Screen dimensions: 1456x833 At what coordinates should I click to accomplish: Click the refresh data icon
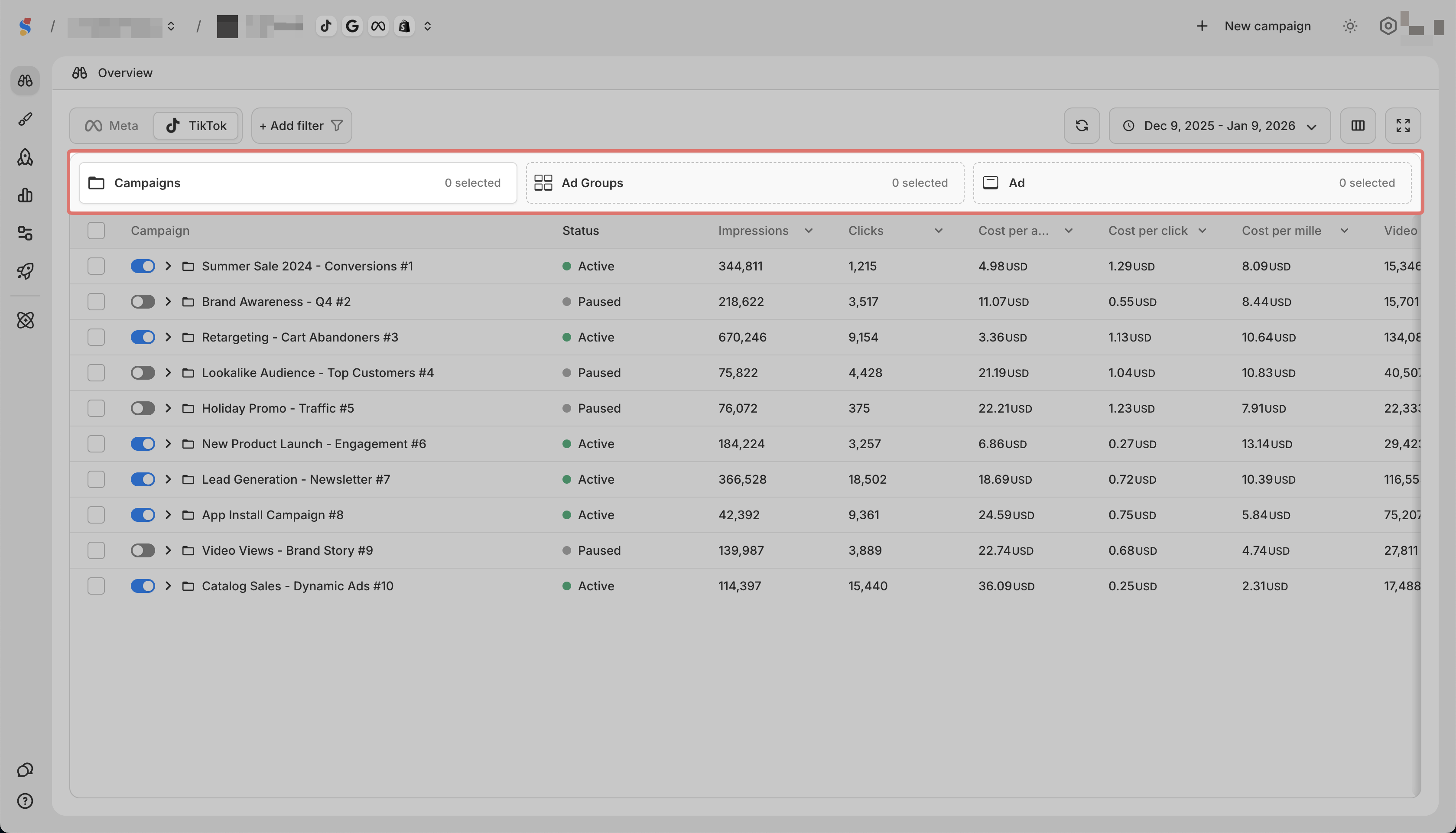pyautogui.click(x=1081, y=125)
